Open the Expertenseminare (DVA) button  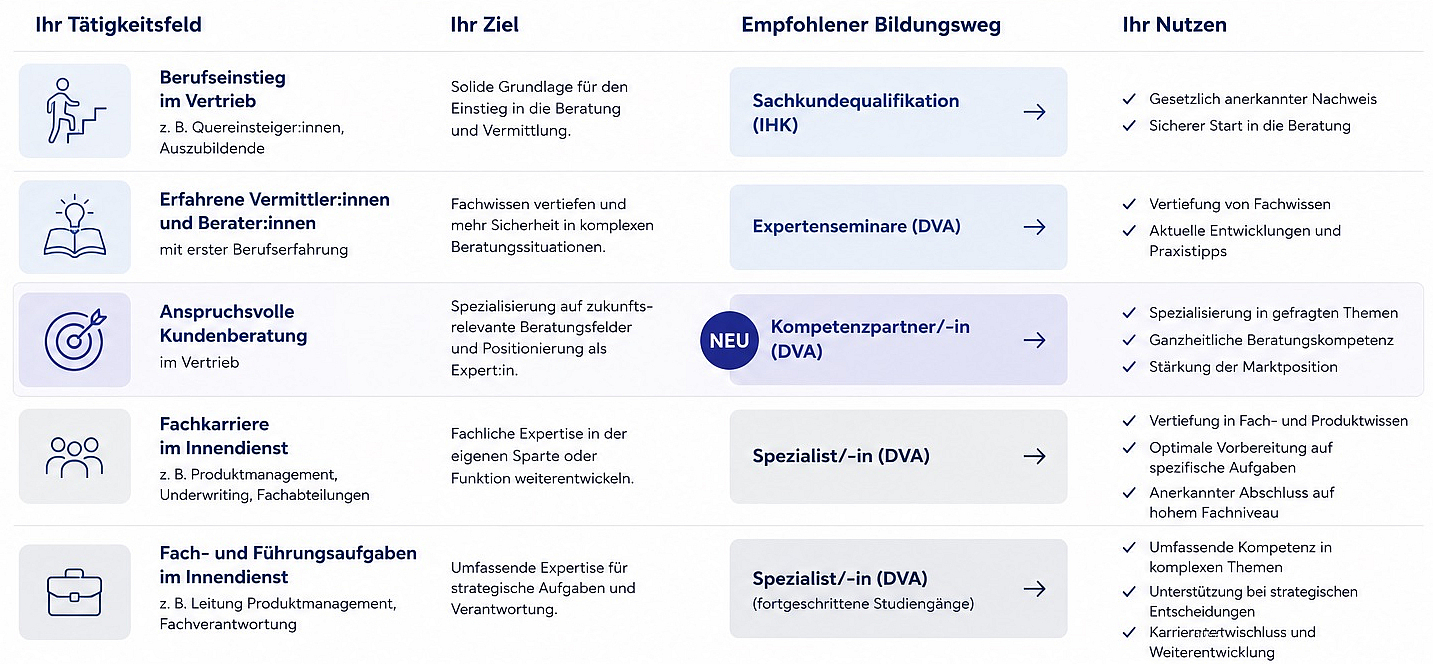(x=898, y=227)
